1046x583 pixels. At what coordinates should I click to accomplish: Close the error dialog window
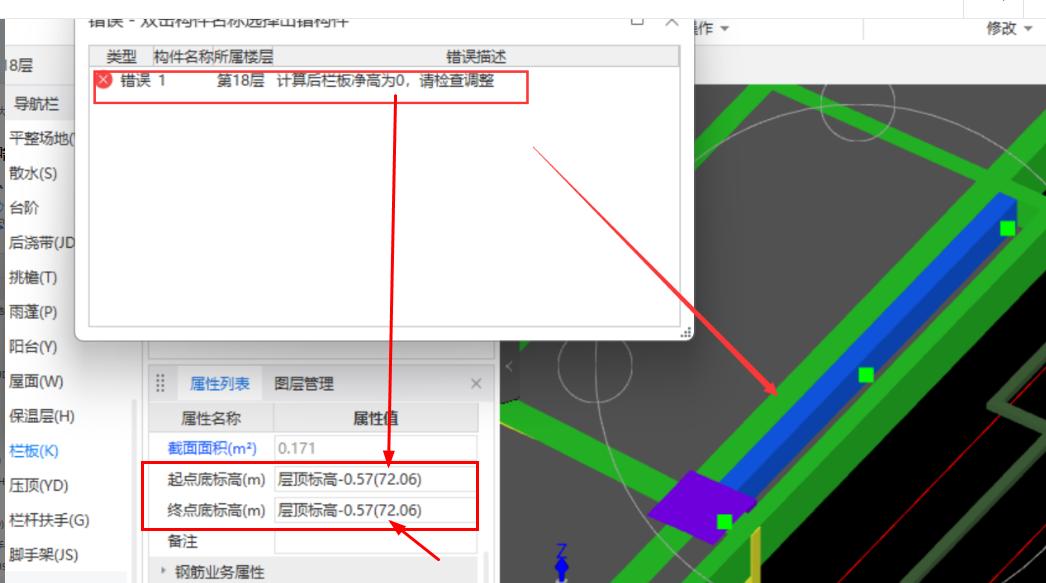click(672, 22)
